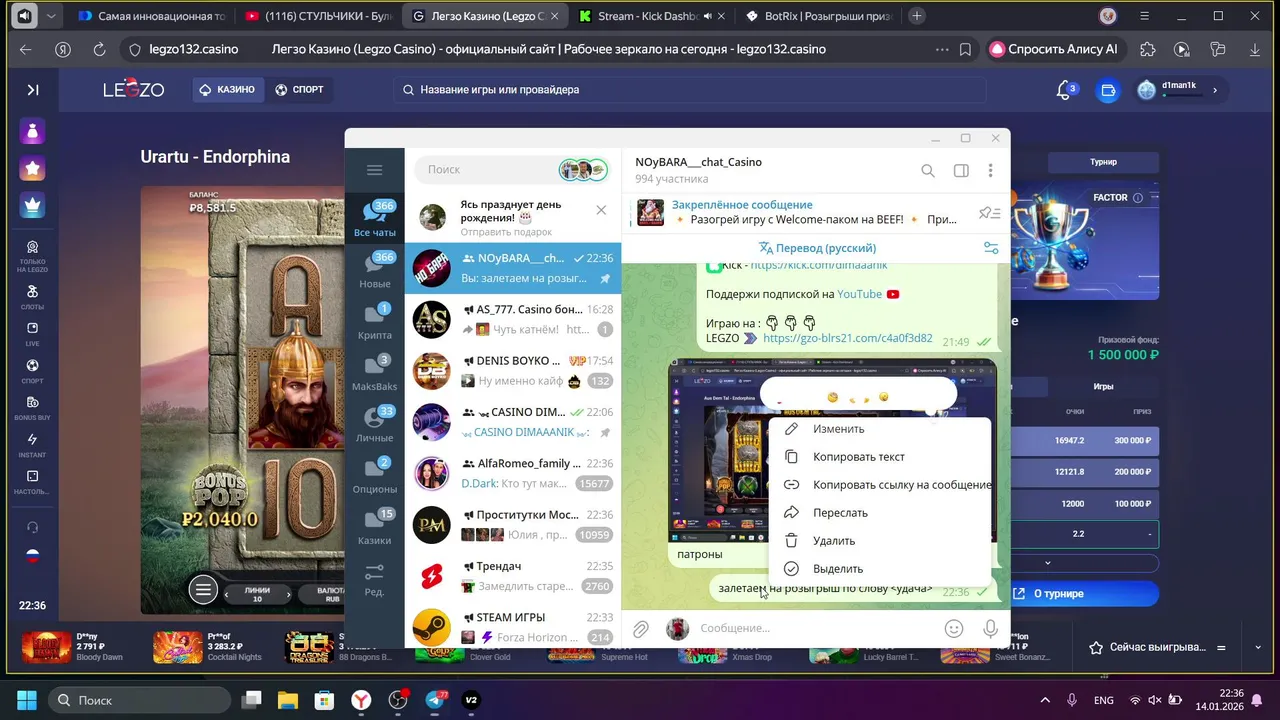
Task: Attach a file with paperclip icon
Action: point(640,628)
